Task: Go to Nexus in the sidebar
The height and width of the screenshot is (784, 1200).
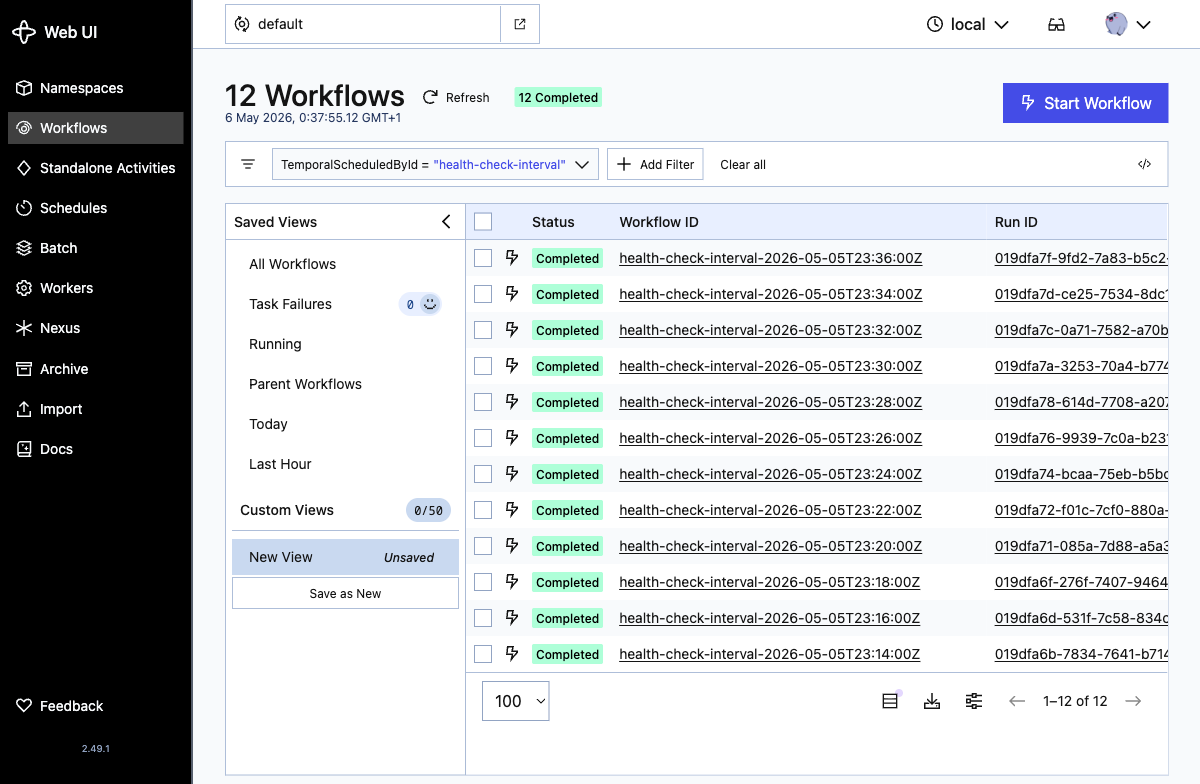Action: tap(95, 328)
